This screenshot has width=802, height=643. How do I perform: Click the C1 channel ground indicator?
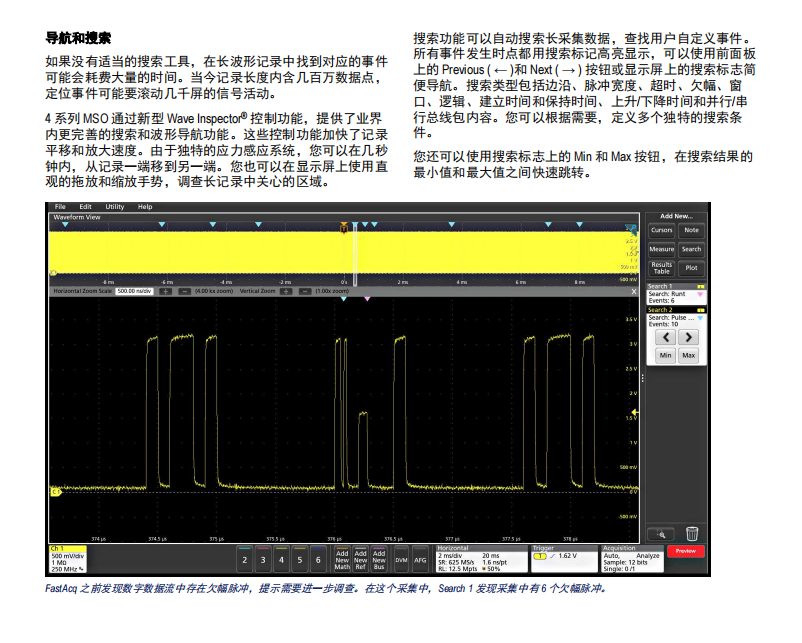point(55,492)
